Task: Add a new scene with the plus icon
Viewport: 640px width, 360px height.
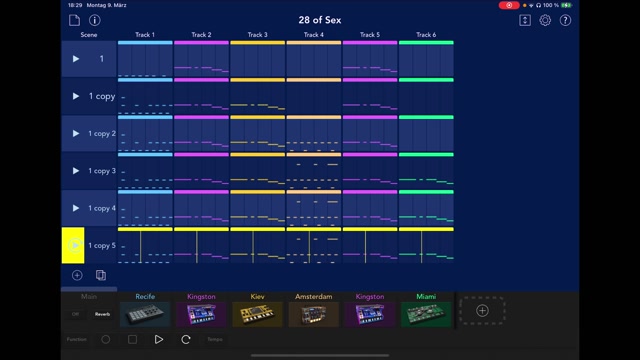Action: pyautogui.click(x=77, y=276)
